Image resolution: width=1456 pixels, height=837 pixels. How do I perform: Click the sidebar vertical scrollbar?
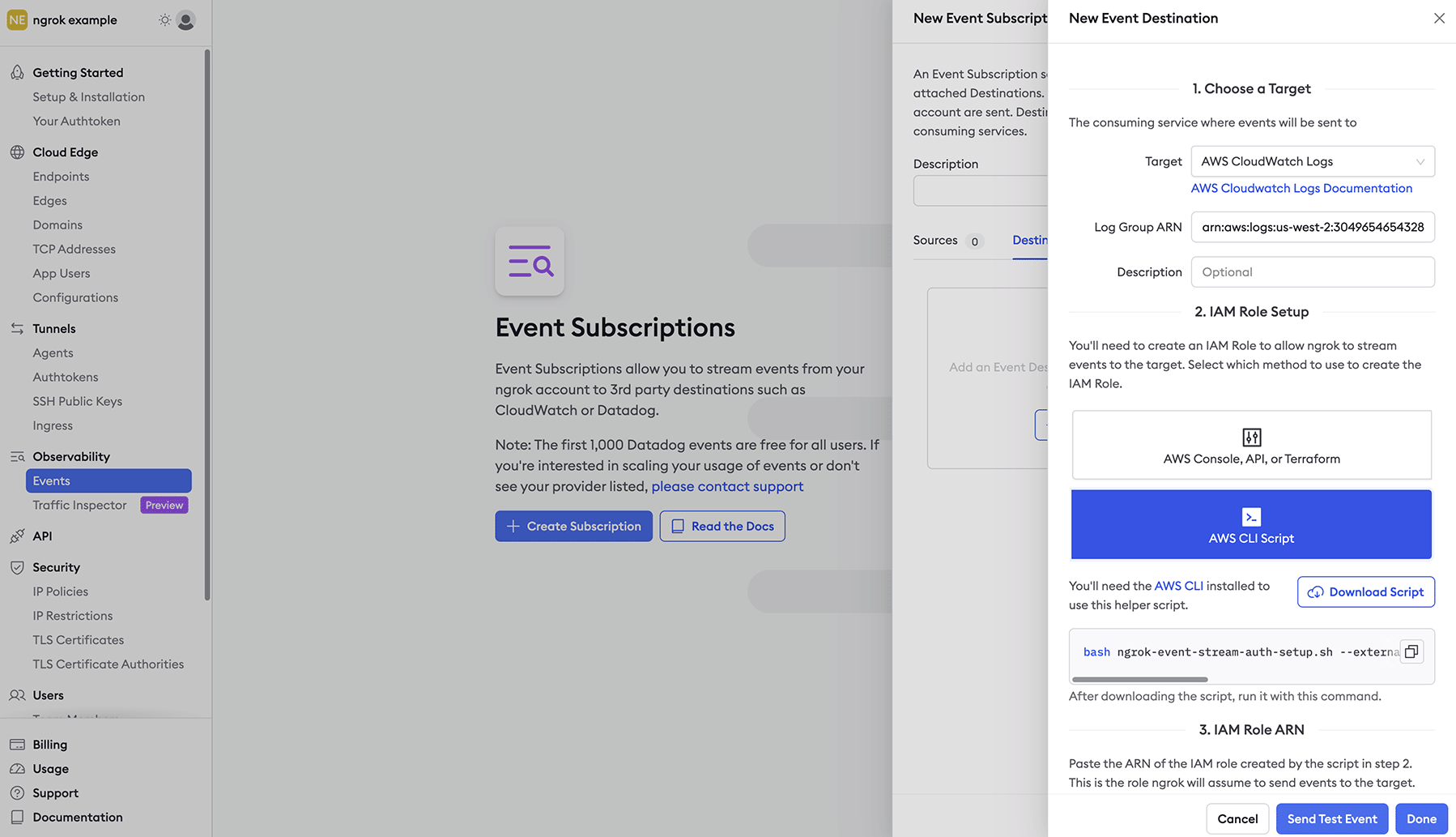coord(207,324)
